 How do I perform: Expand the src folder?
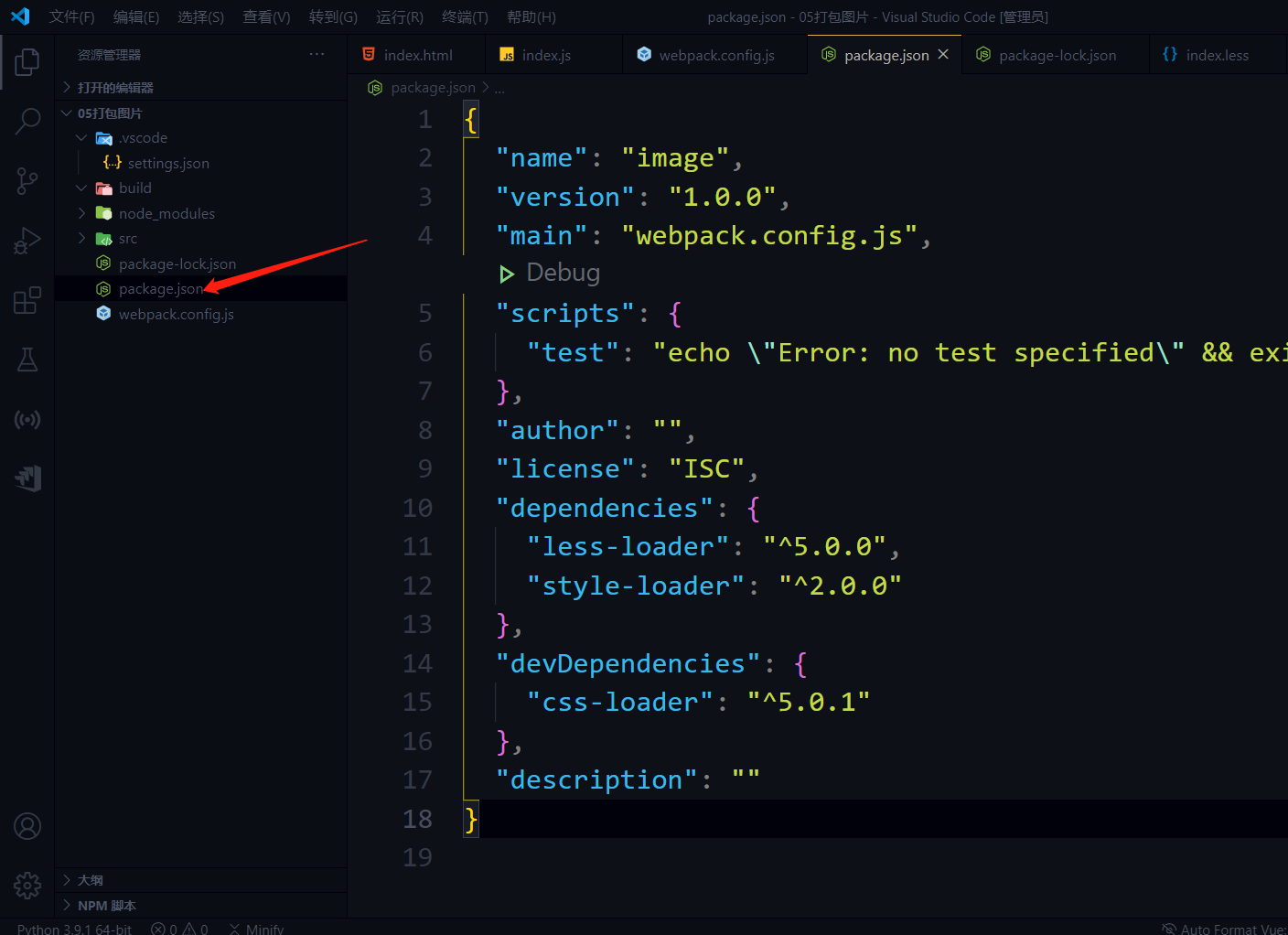click(x=201, y=239)
